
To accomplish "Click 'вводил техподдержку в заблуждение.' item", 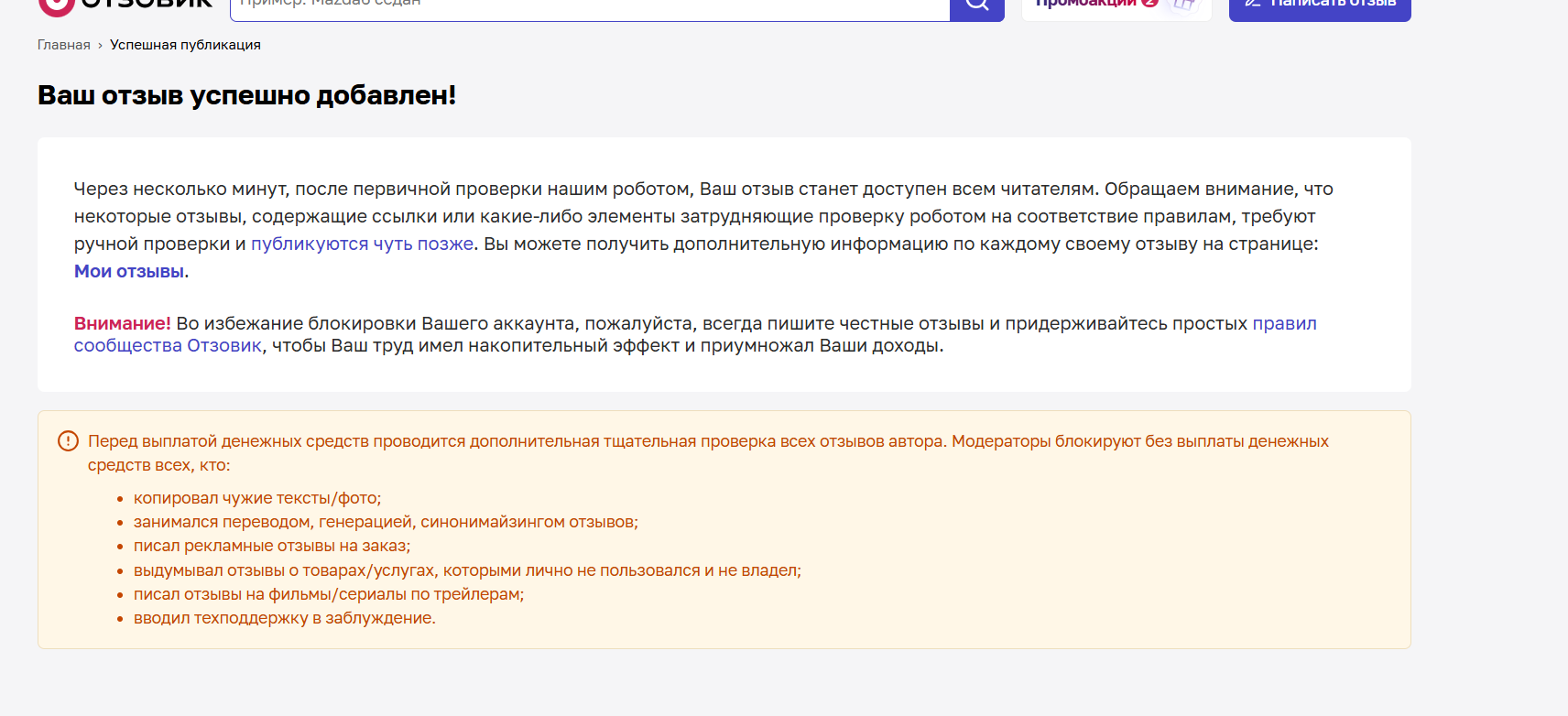I will click(285, 618).
